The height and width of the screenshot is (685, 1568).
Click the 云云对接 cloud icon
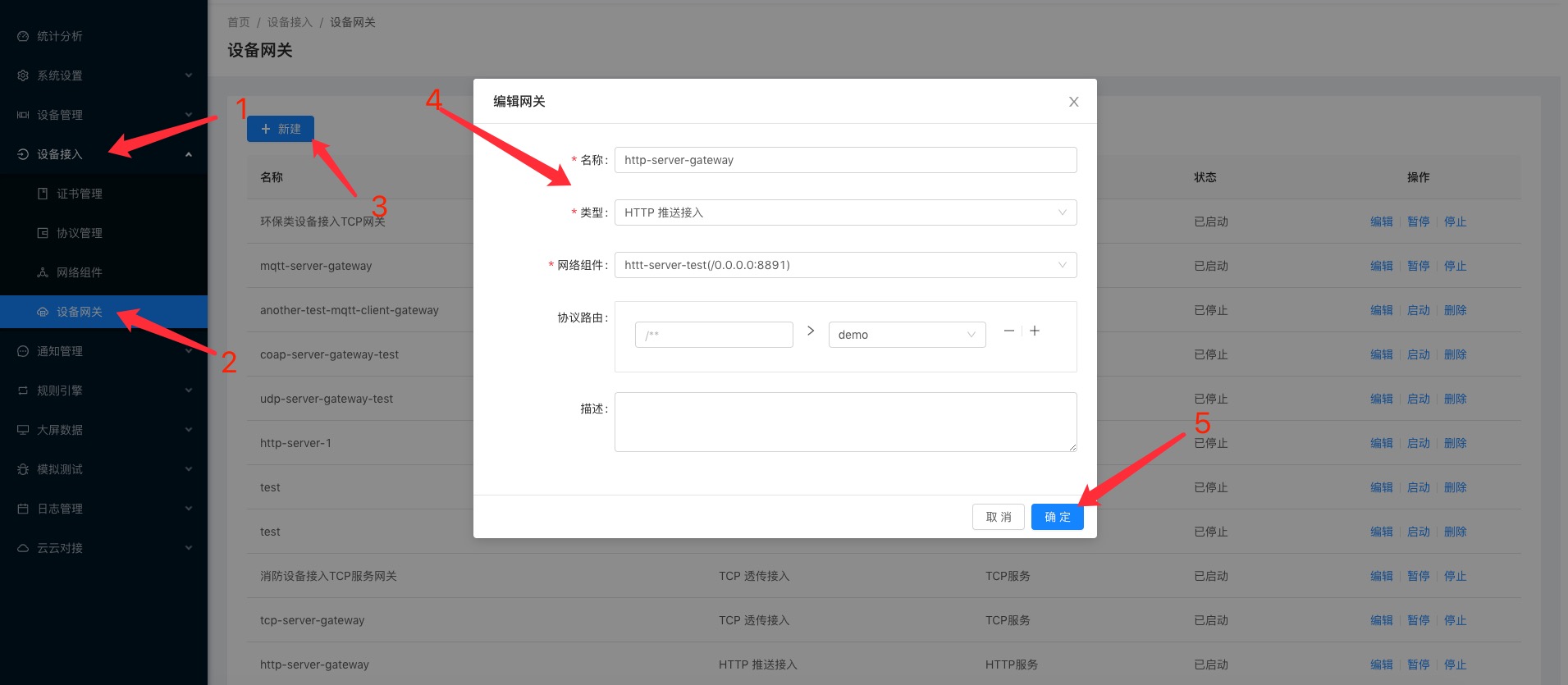pos(23,548)
